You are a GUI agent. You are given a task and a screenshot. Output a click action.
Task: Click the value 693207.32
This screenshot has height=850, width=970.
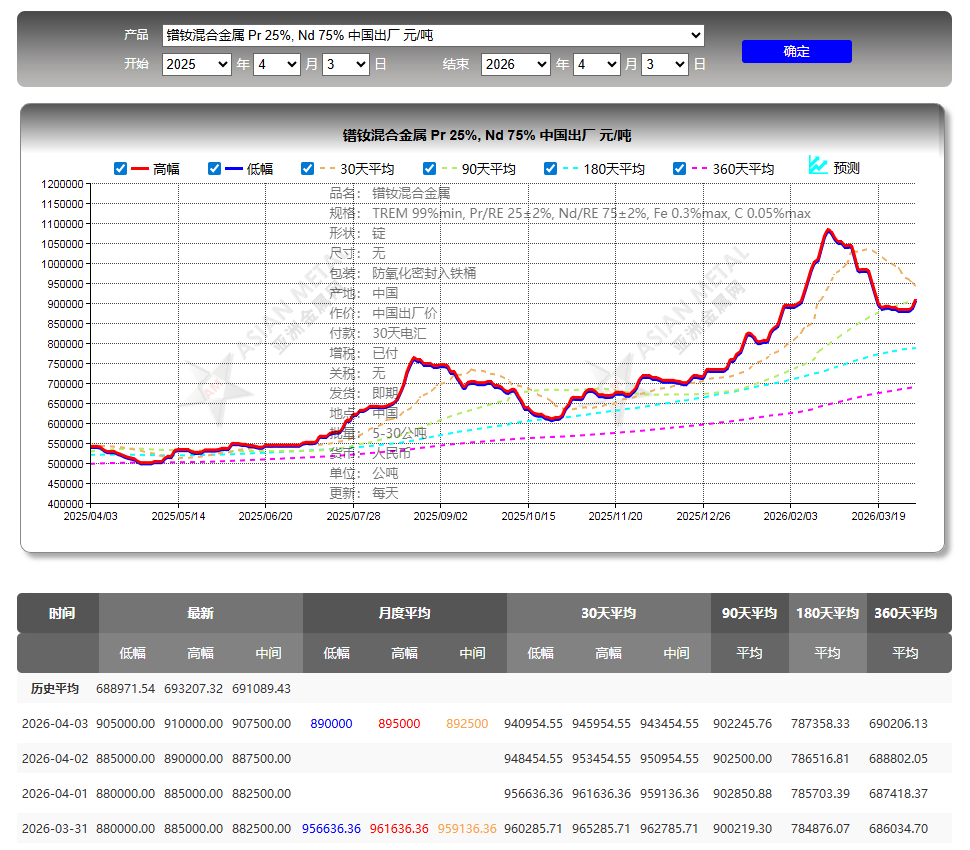pos(194,689)
